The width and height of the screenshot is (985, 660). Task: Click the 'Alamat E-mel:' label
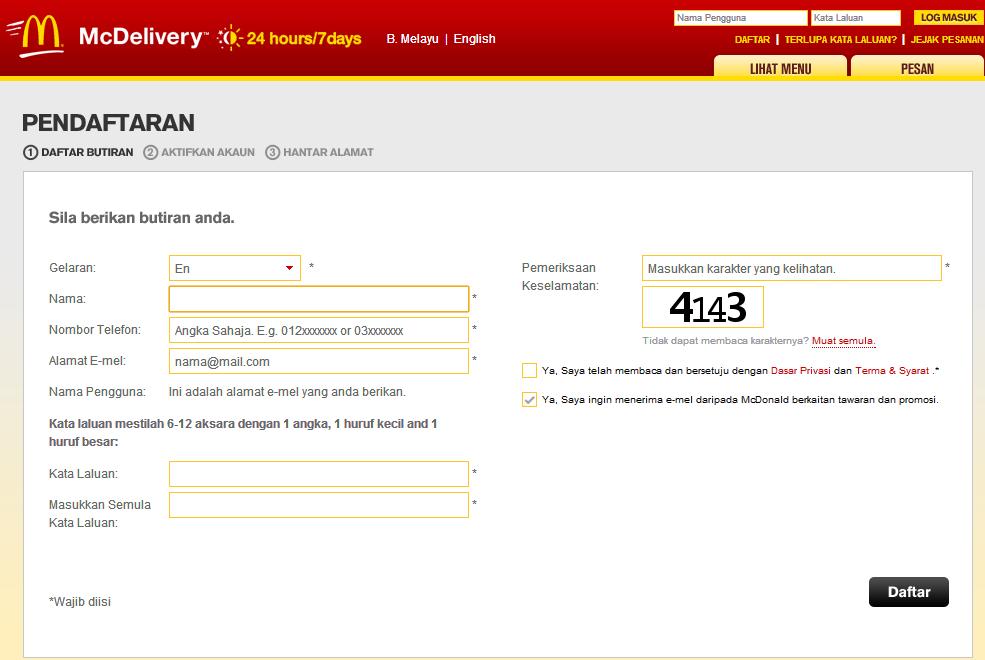pos(87,360)
